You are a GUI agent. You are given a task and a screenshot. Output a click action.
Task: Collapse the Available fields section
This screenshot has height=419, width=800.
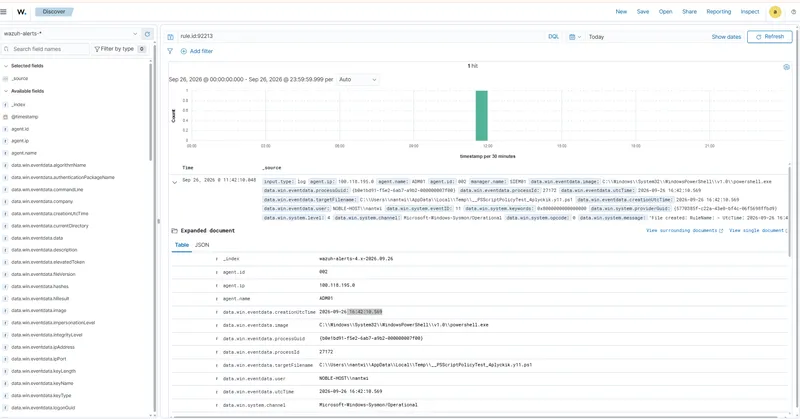6,91
